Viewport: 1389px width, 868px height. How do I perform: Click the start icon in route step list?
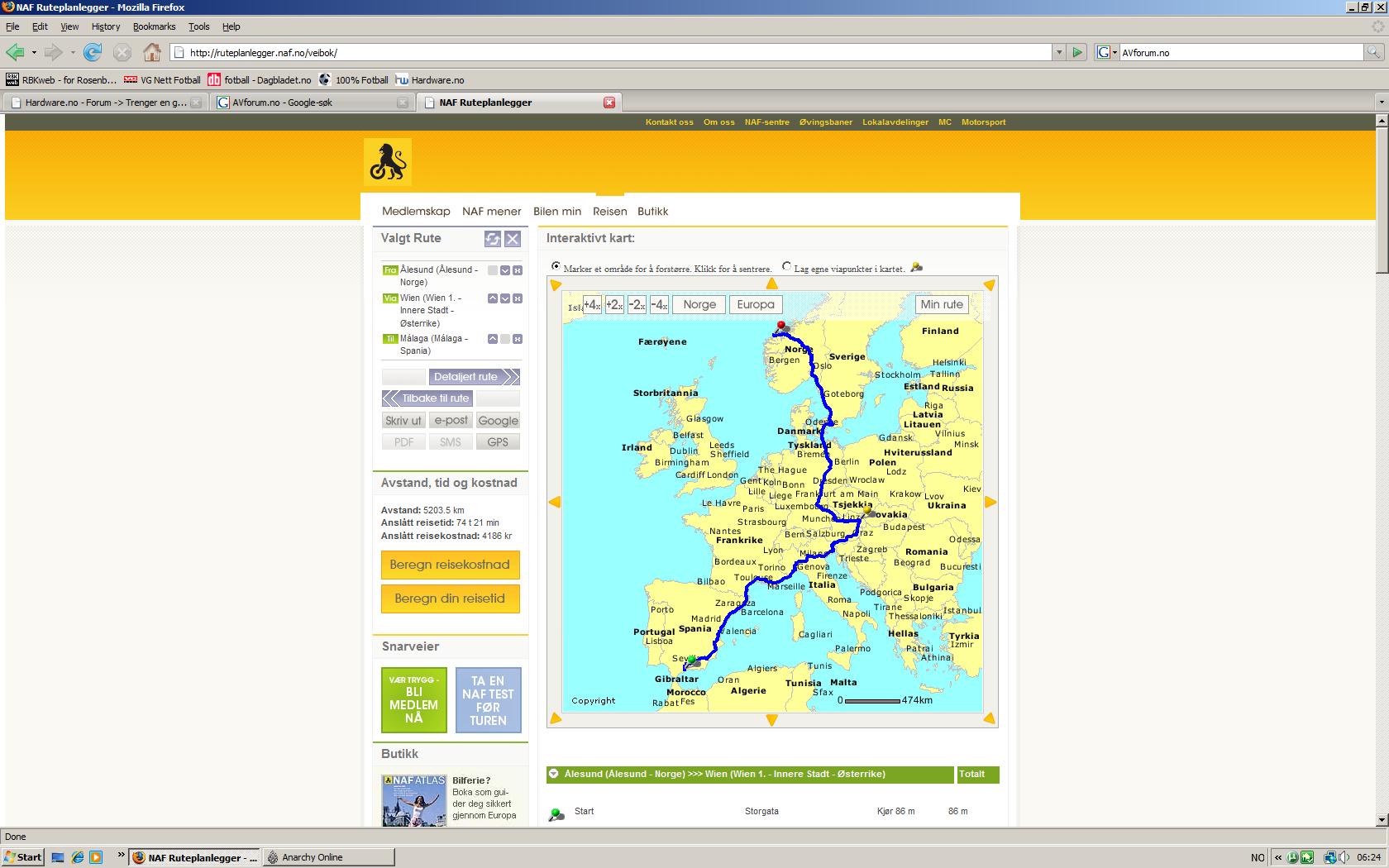click(x=556, y=815)
